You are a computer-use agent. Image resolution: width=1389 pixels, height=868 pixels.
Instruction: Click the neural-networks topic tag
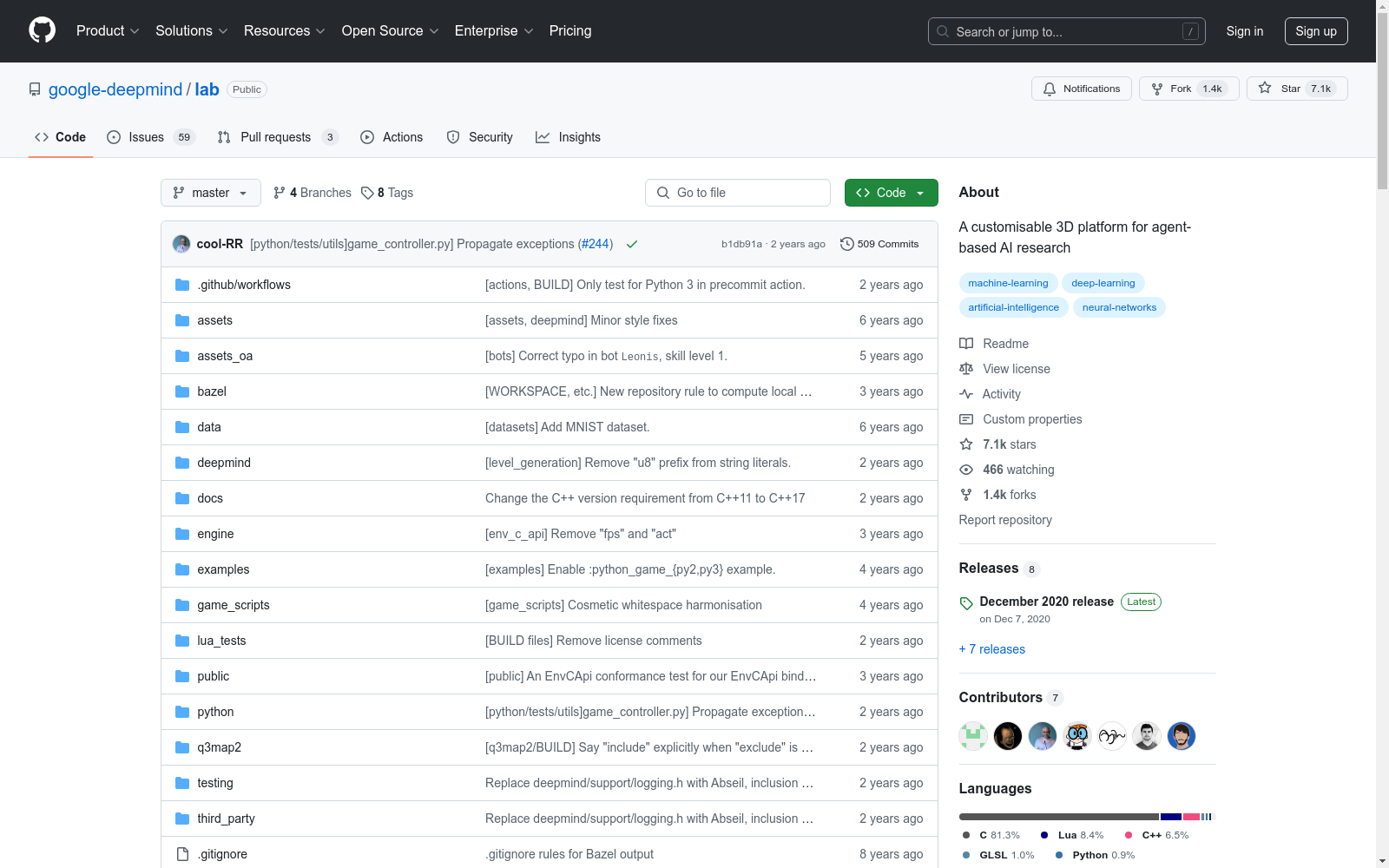[x=1119, y=307]
